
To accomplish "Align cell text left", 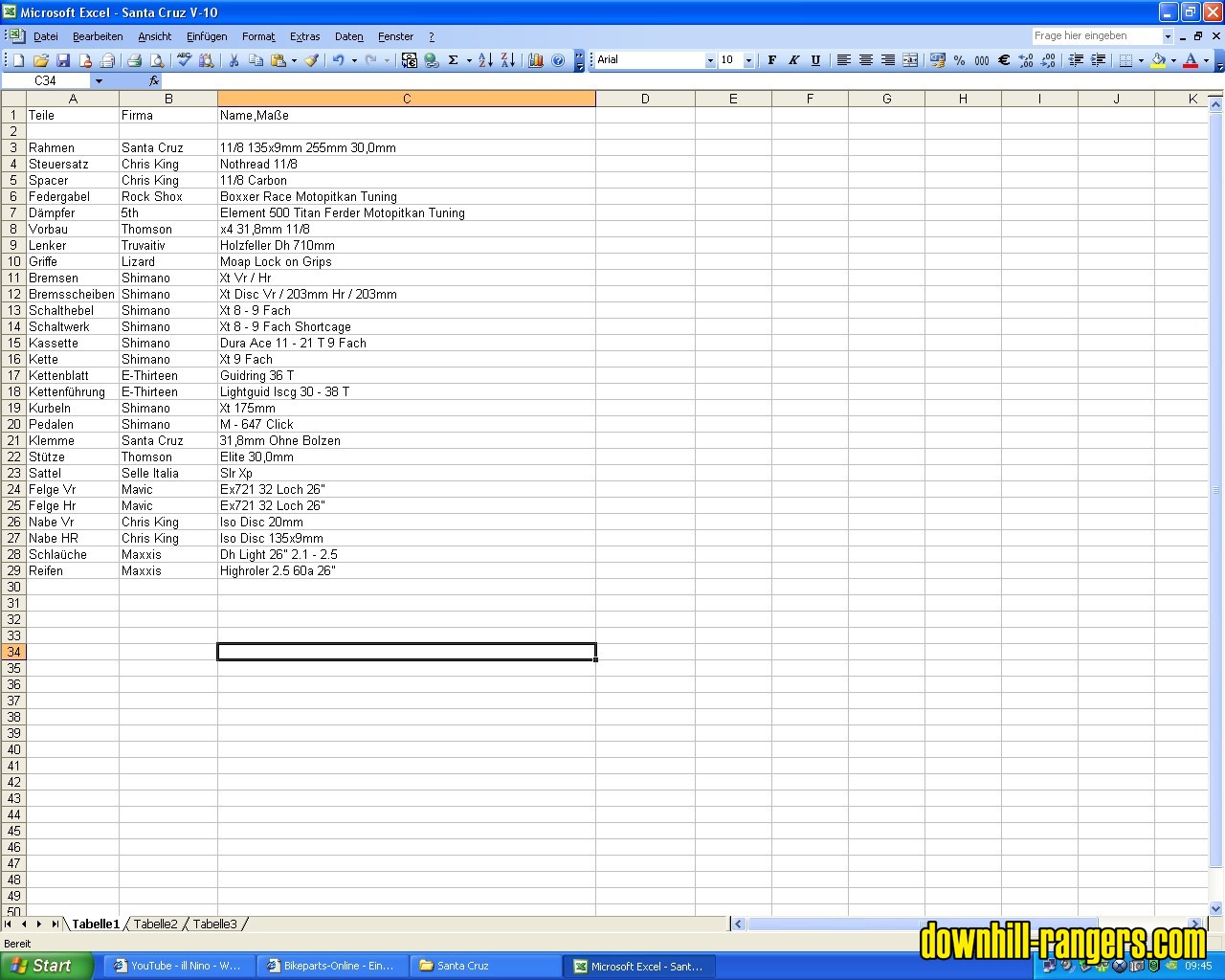I will pyautogui.click(x=844, y=60).
